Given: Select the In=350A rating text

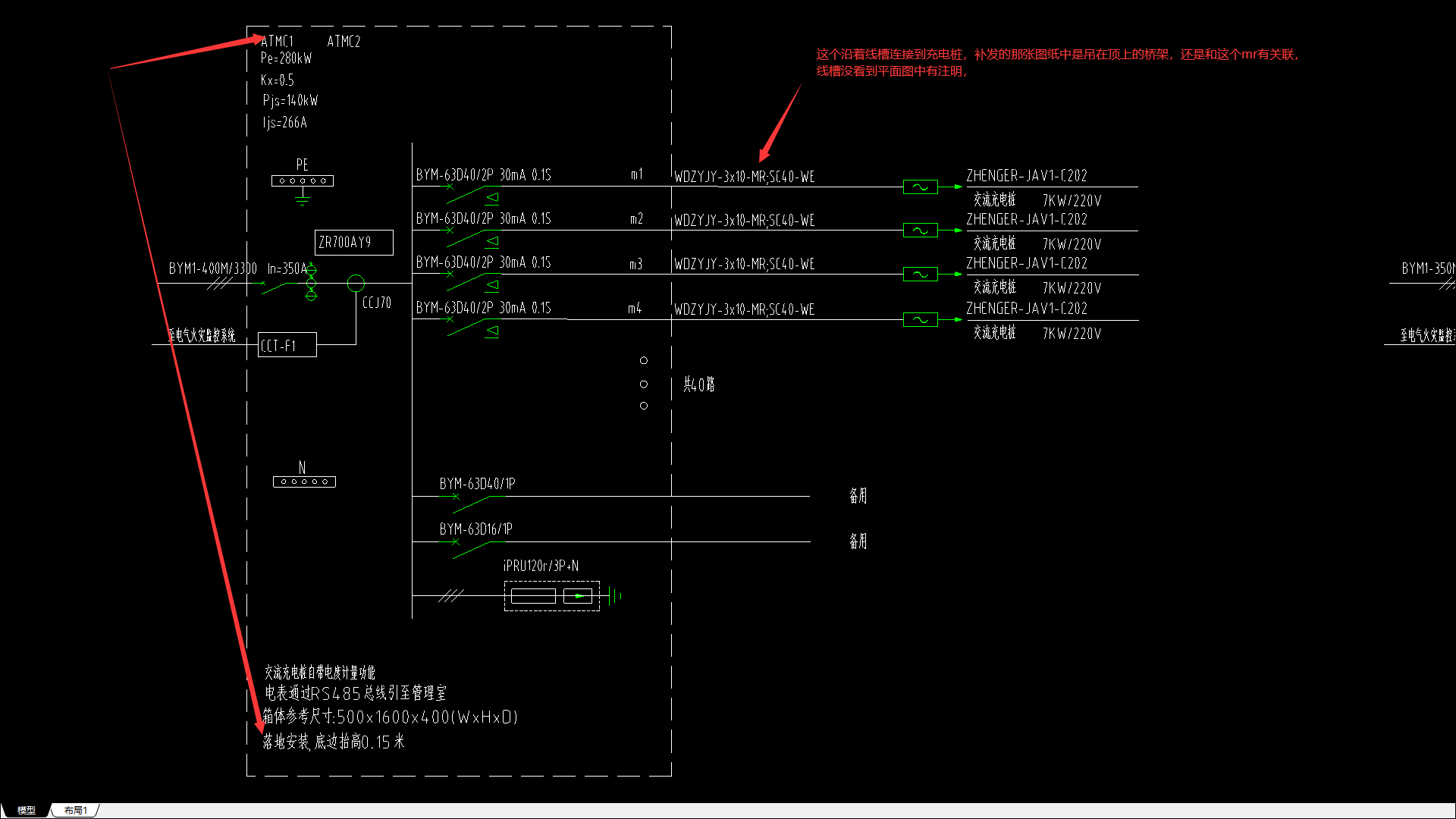Looking at the screenshot, I should click(287, 268).
